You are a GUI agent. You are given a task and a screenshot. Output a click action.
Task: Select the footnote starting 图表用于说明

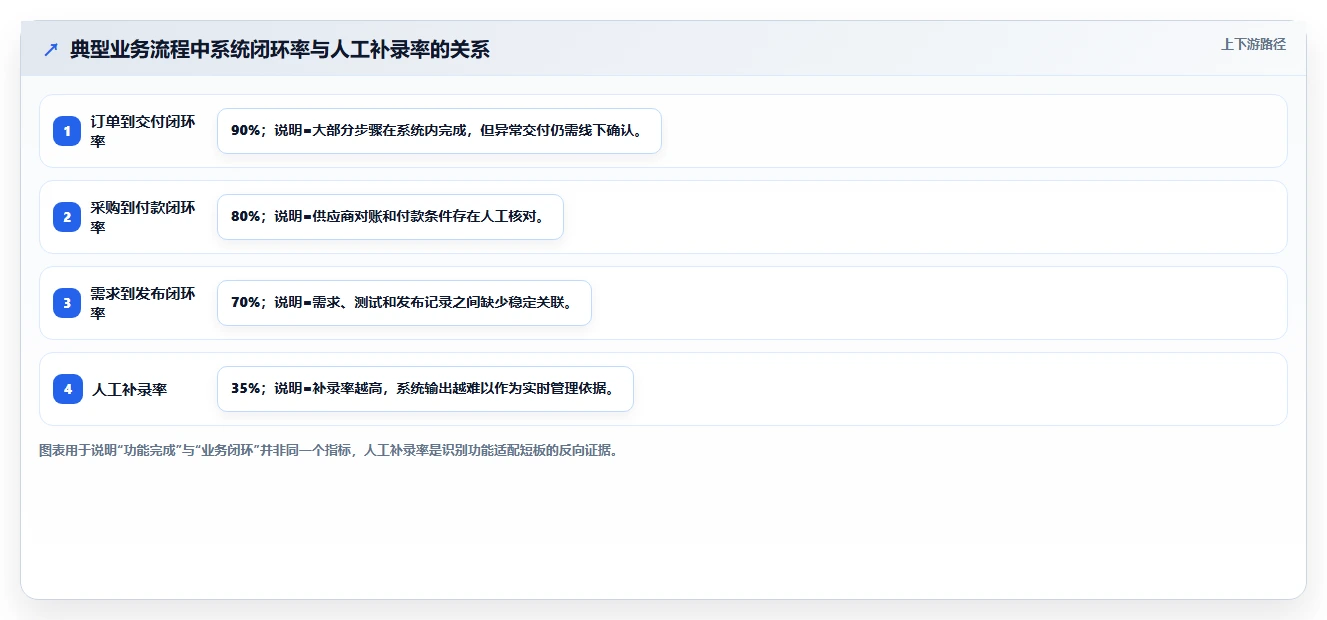(x=328, y=451)
